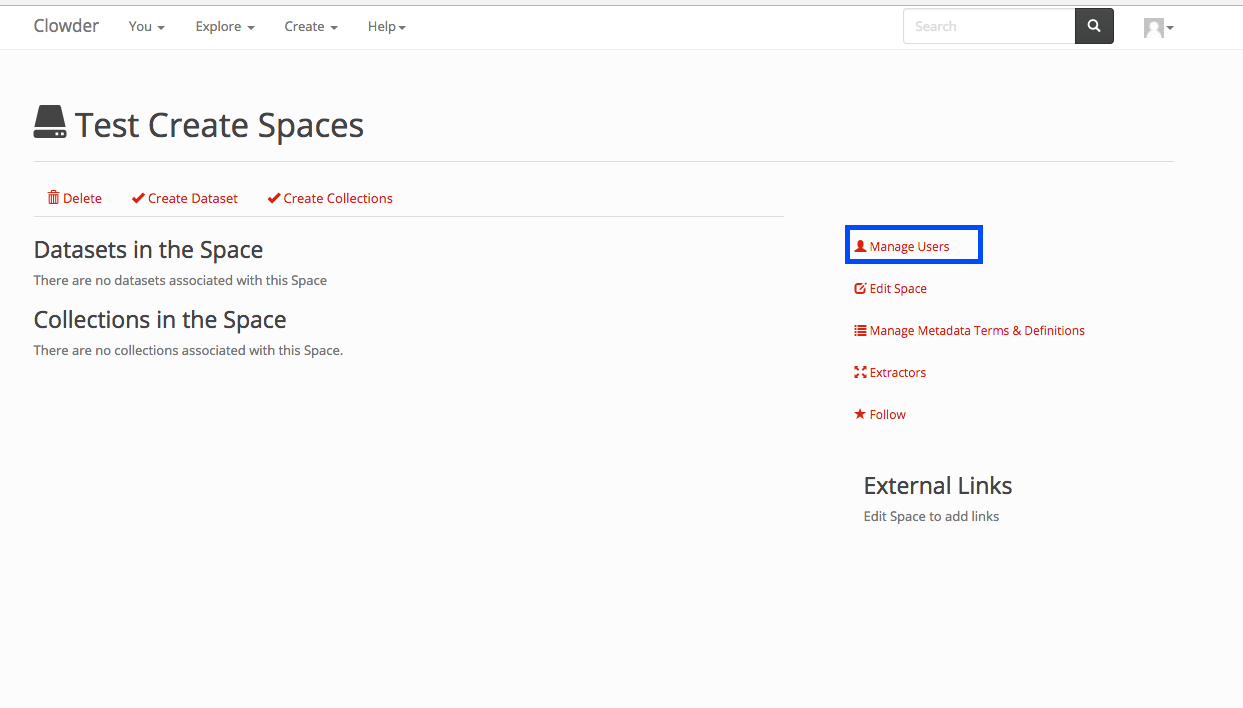Open the Help menu
Screen dimensions: 1243x708
click(386, 27)
